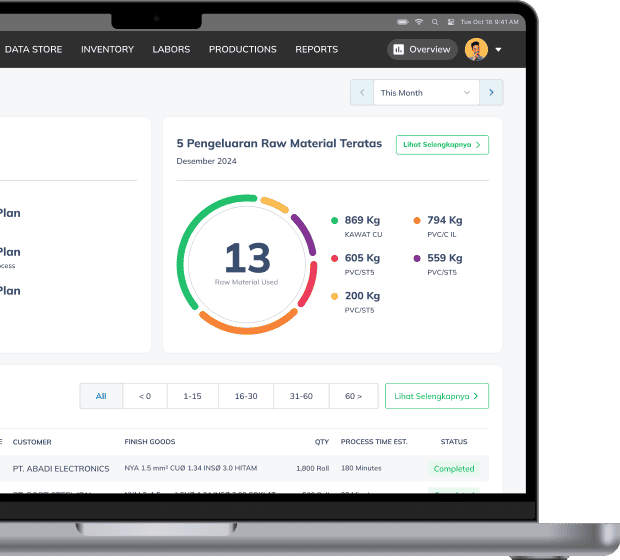620x560 pixels.
Task: Open the INVENTORY menu item
Action: click(x=107, y=49)
